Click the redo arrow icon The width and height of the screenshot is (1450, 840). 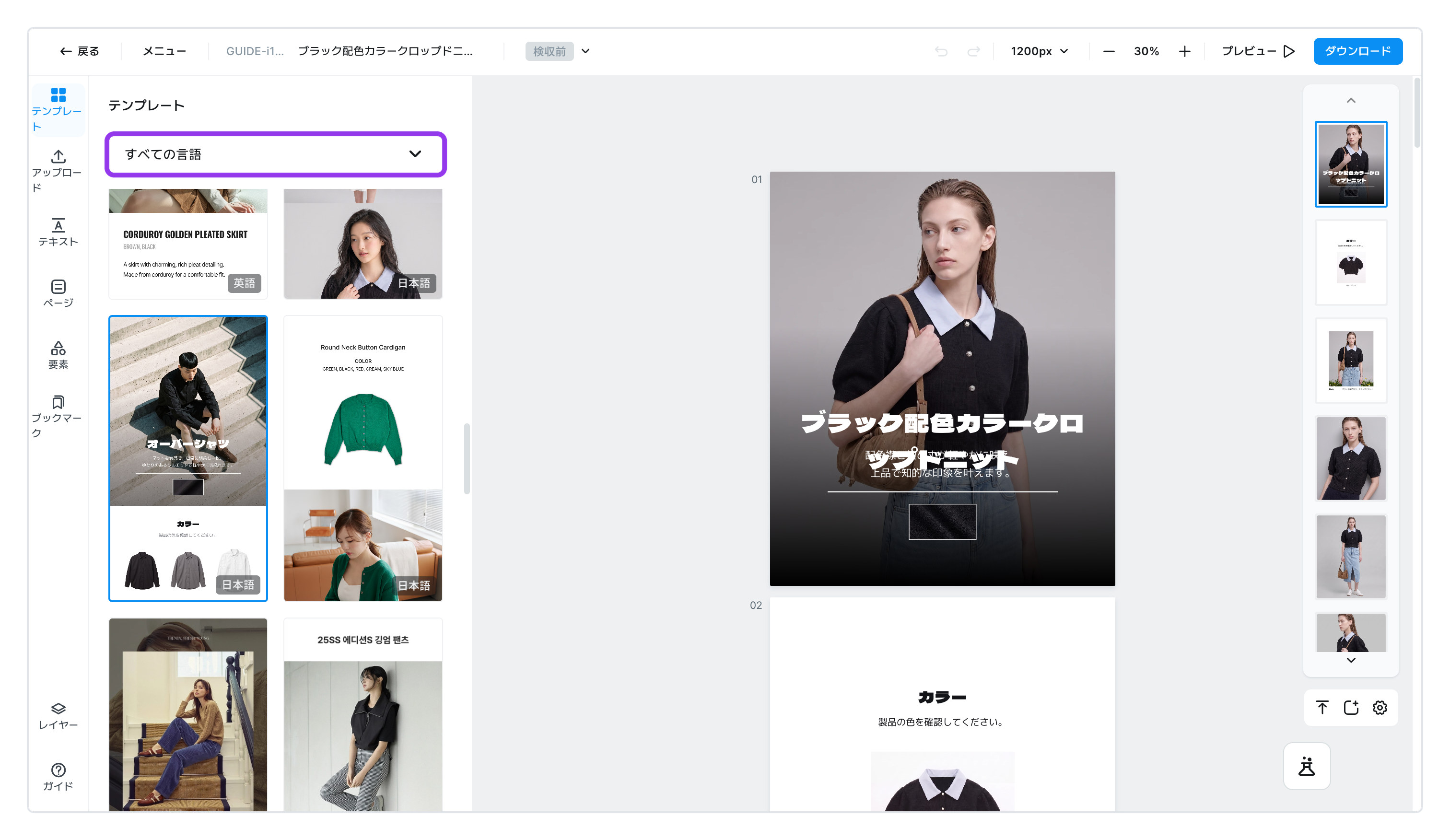tap(973, 52)
